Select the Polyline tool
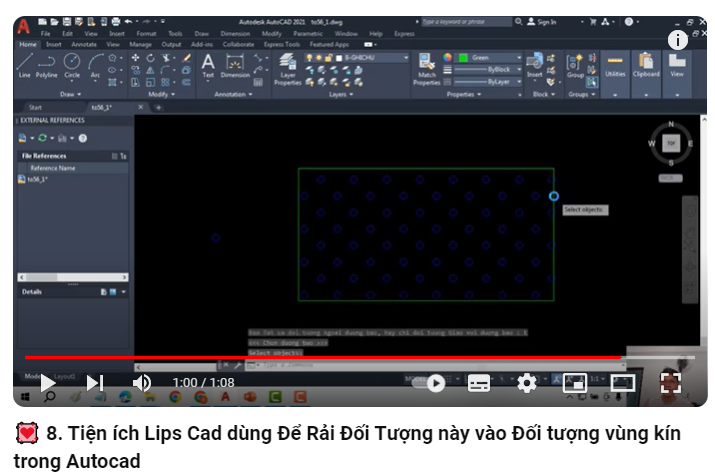Screen dimensions: 715x476 (x=47, y=66)
